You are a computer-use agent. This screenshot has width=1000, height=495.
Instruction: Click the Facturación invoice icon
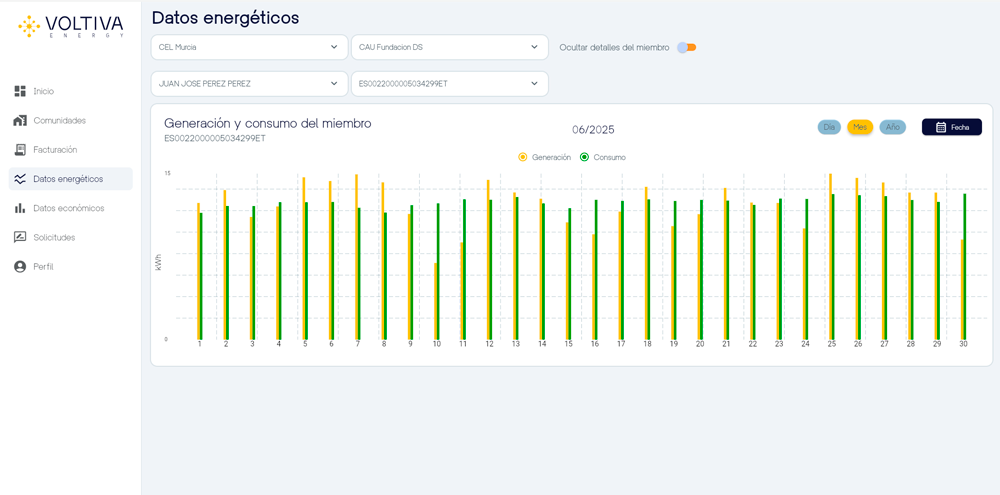20,150
